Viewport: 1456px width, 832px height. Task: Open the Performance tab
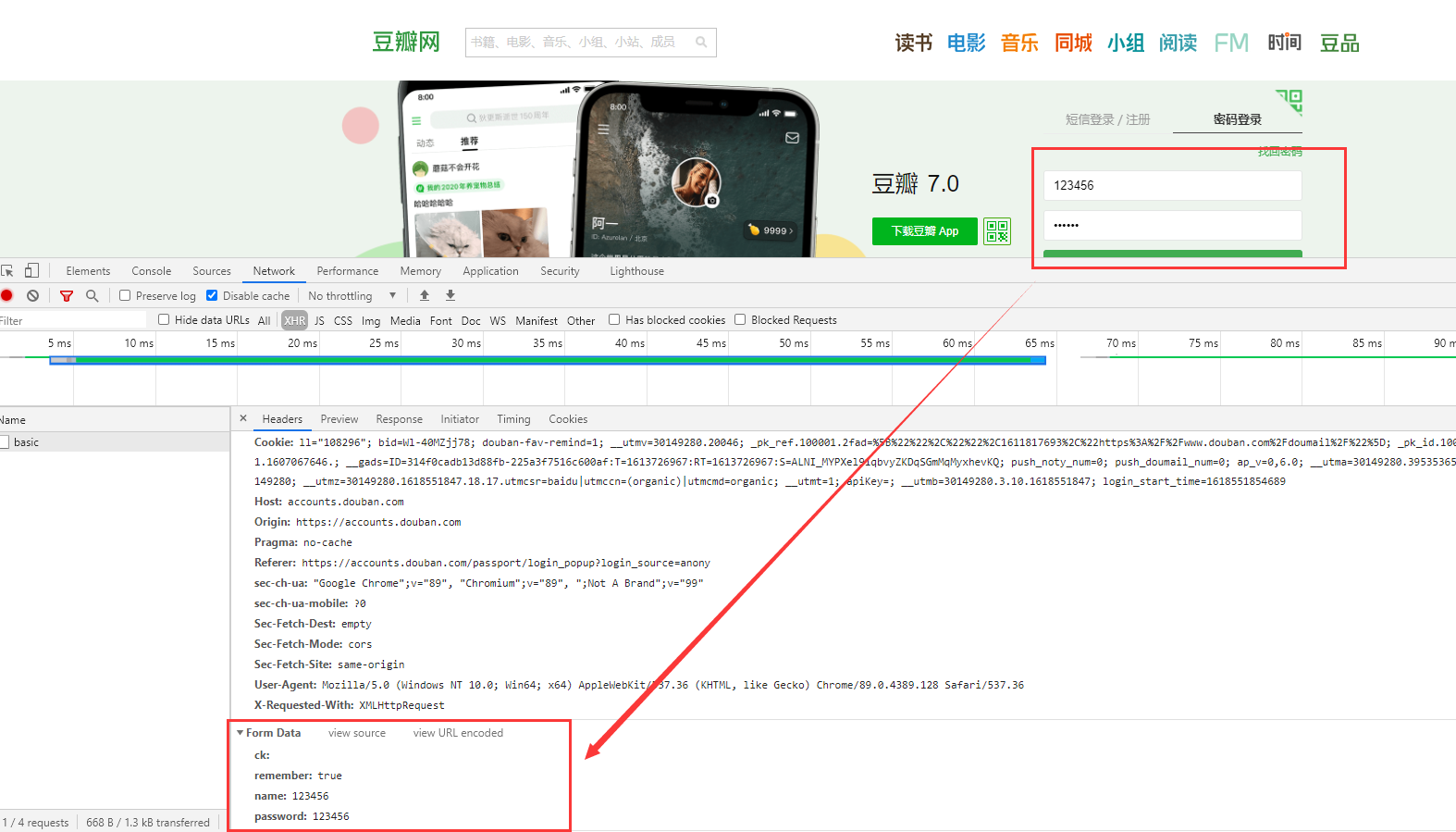click(348, 271)
